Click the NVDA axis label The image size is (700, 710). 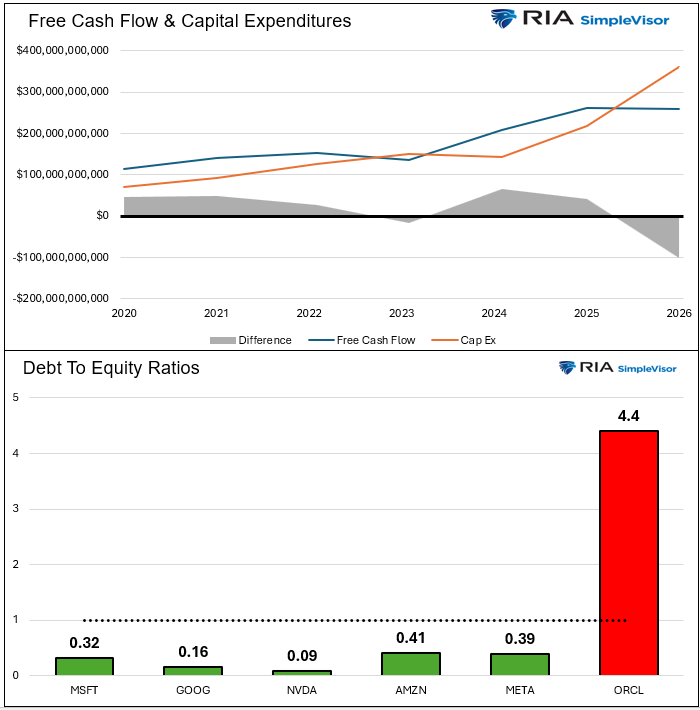coord(301,690)
